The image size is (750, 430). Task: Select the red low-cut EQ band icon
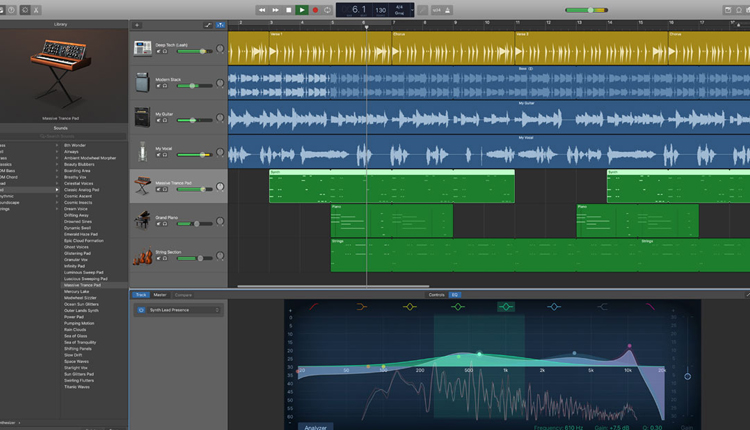tap(314, 307)
